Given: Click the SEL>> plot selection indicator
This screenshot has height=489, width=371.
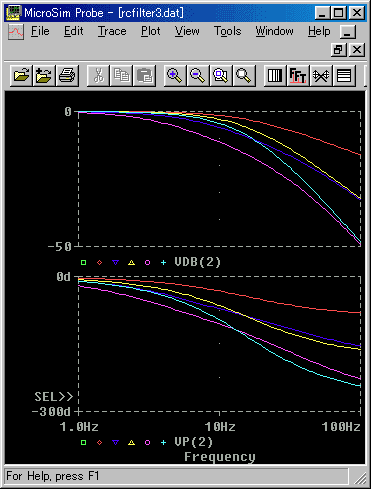Looking at the screenshot, I should 54,397.
